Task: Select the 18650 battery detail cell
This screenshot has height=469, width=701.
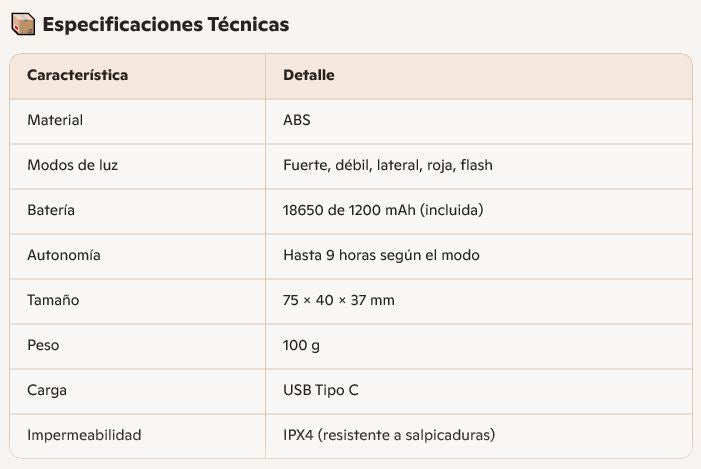Action: [x=383, y=210]
